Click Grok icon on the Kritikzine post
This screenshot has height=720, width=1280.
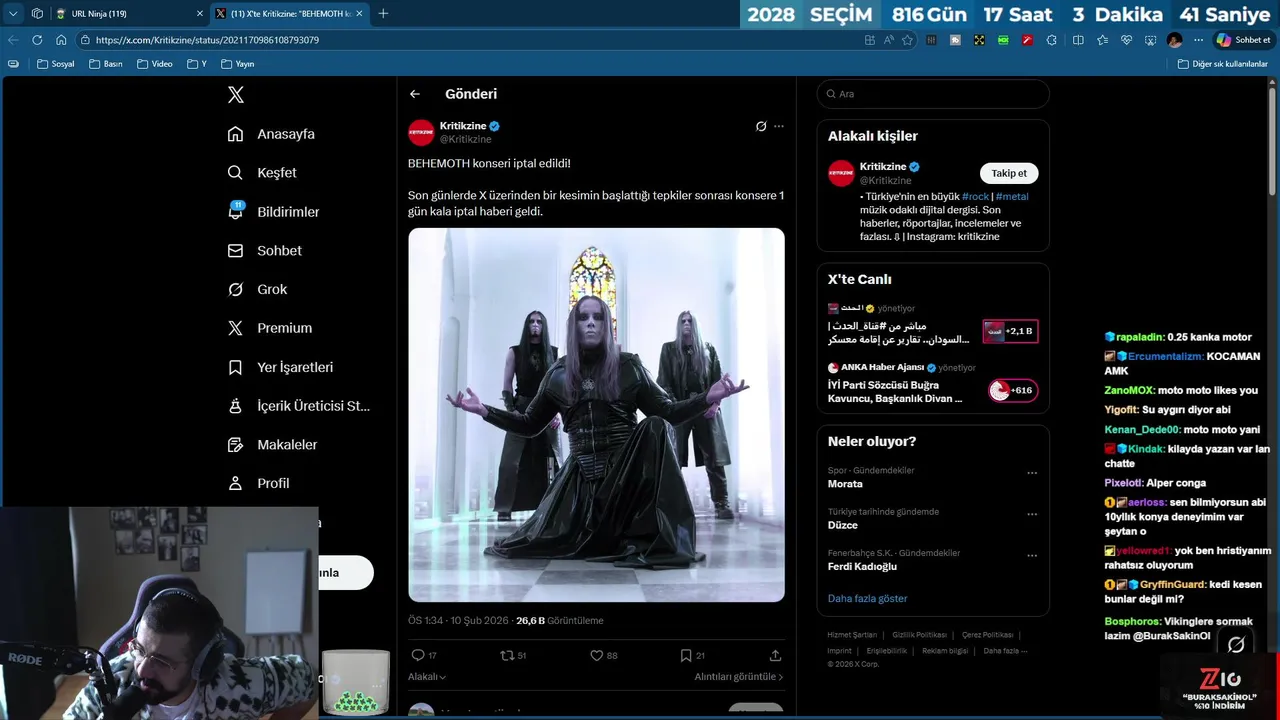click(761, 127)
